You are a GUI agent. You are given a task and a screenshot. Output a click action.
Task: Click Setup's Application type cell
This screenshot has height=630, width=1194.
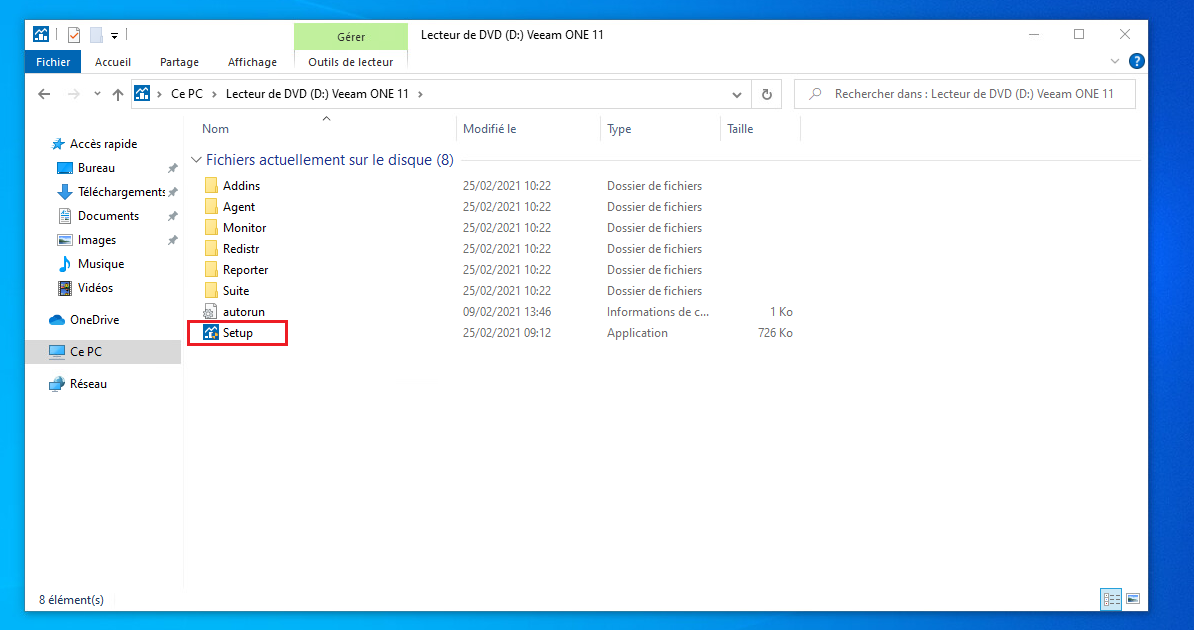(x=637, y=333)
